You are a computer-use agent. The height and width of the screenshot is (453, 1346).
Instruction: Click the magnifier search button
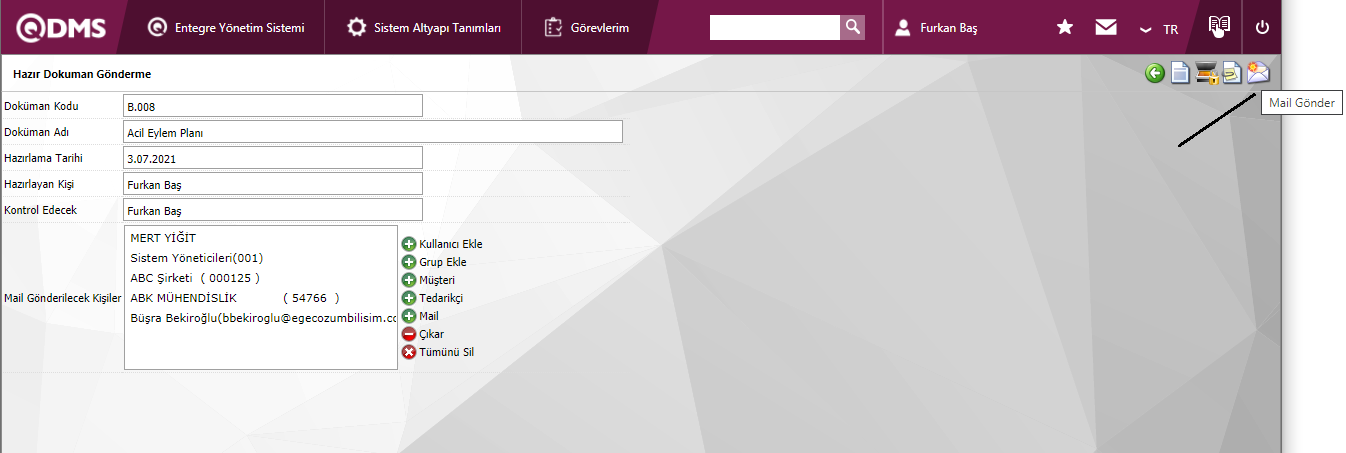click(x=852, y=27)
